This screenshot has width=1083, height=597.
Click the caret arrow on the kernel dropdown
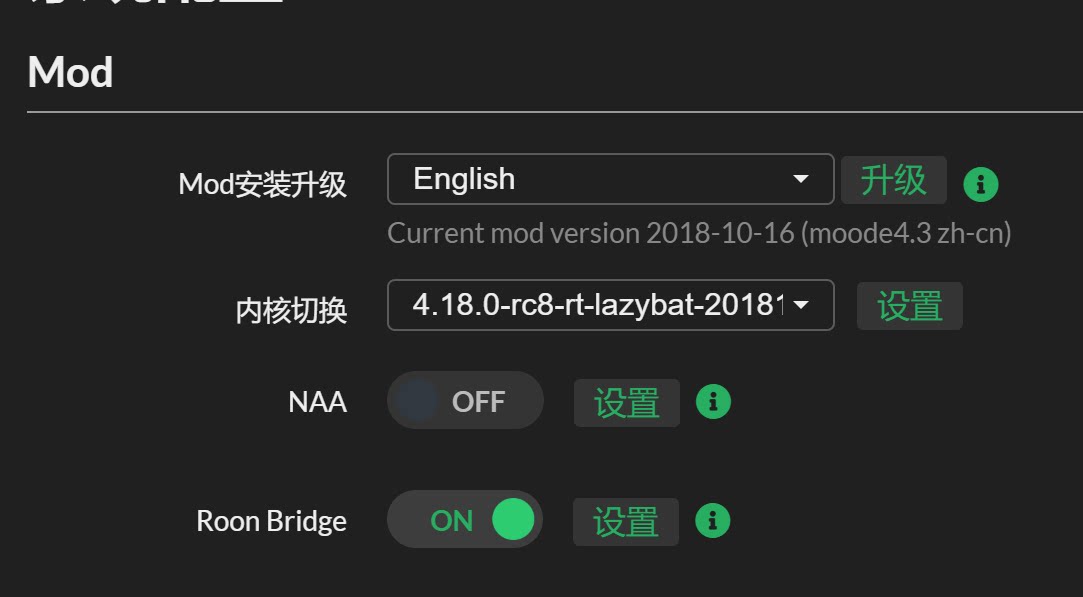[x=801, y=306]
